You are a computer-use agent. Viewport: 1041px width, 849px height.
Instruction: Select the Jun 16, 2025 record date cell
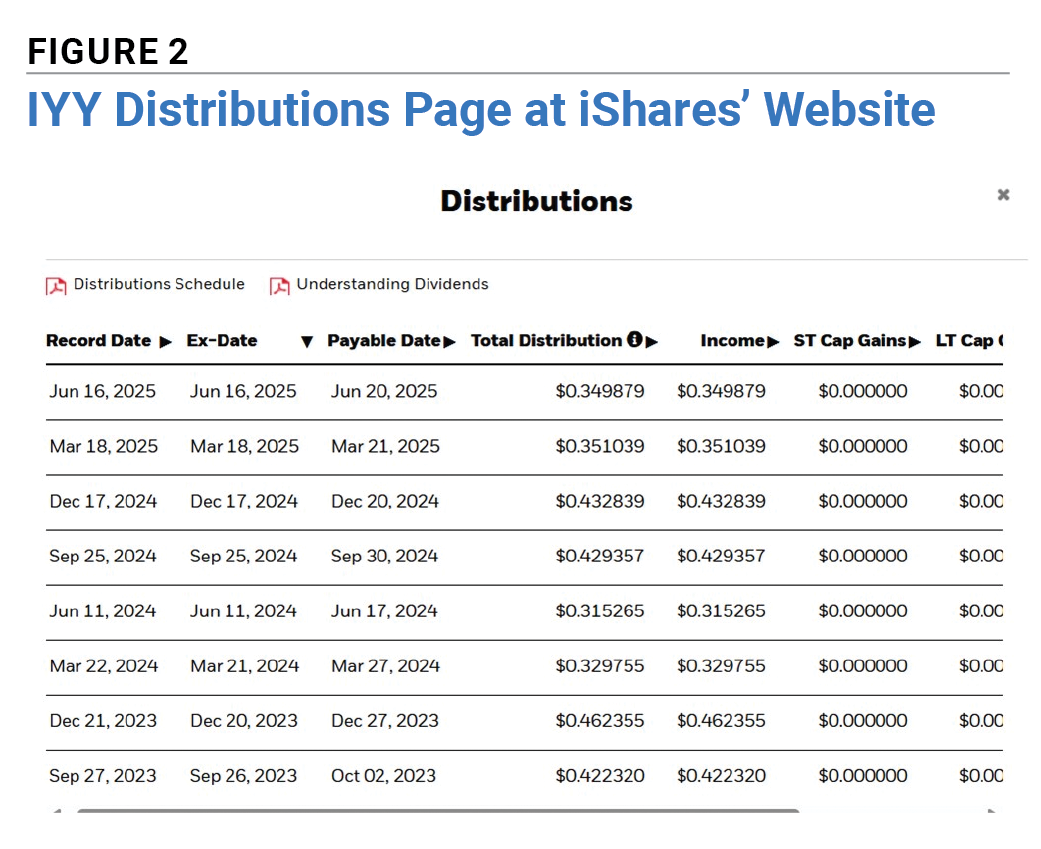point(102,392)
